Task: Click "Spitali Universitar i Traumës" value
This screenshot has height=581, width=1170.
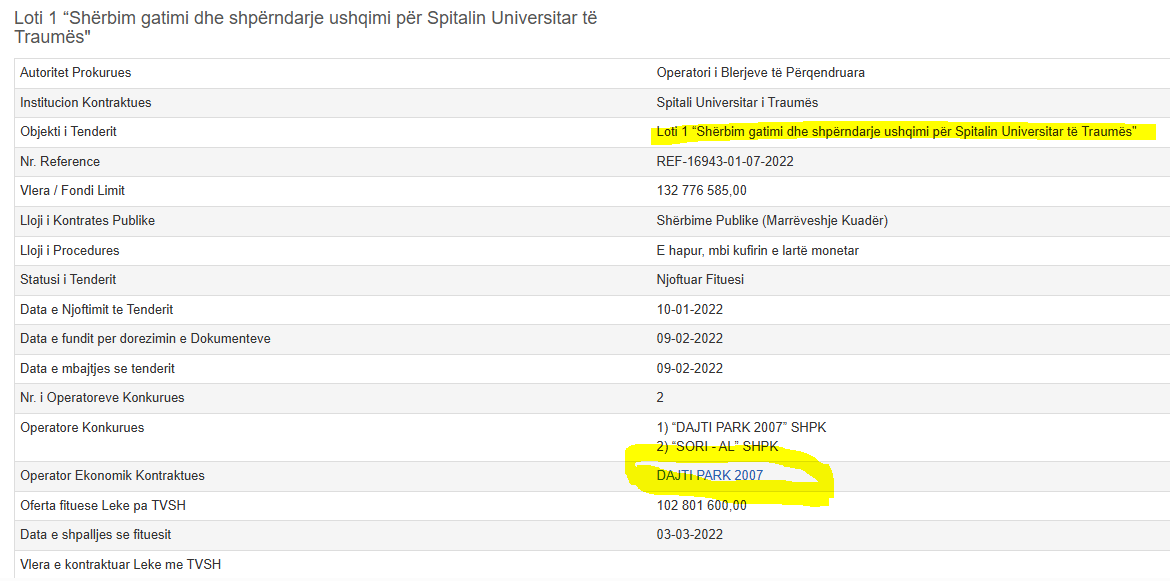Action: pos(737,102)
